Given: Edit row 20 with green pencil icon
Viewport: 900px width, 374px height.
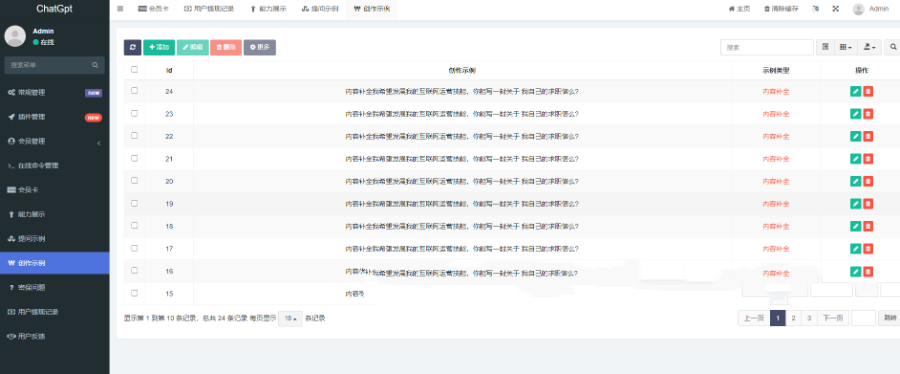Looking at the screenshot, I should point(855,181).
